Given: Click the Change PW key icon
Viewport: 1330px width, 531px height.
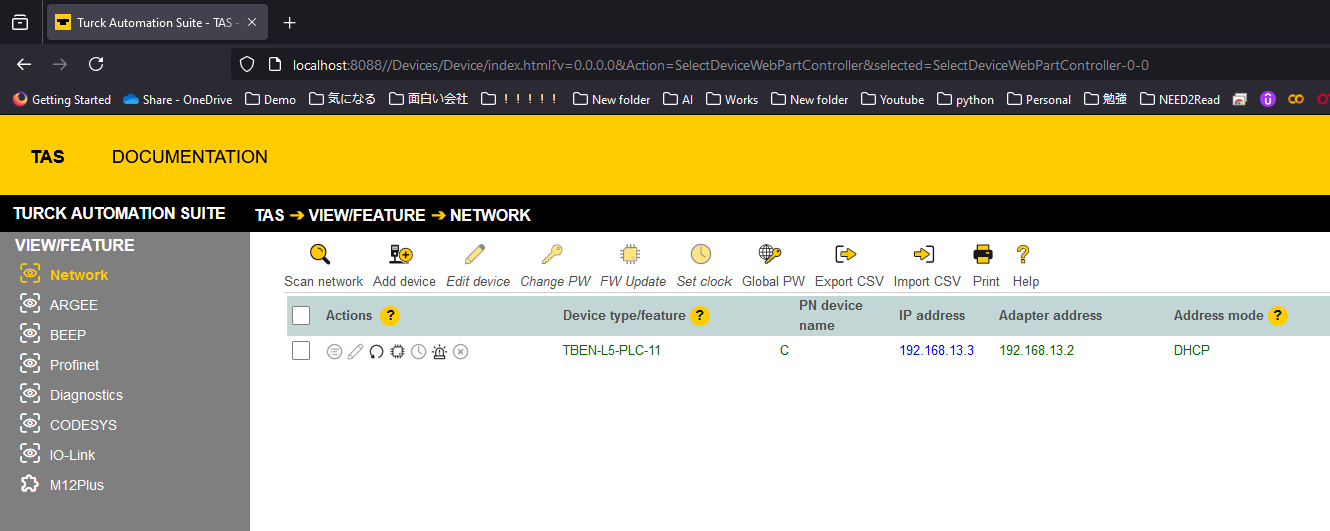Looking at the screenshot, I should pyautogui.click(x=552, y=254).
